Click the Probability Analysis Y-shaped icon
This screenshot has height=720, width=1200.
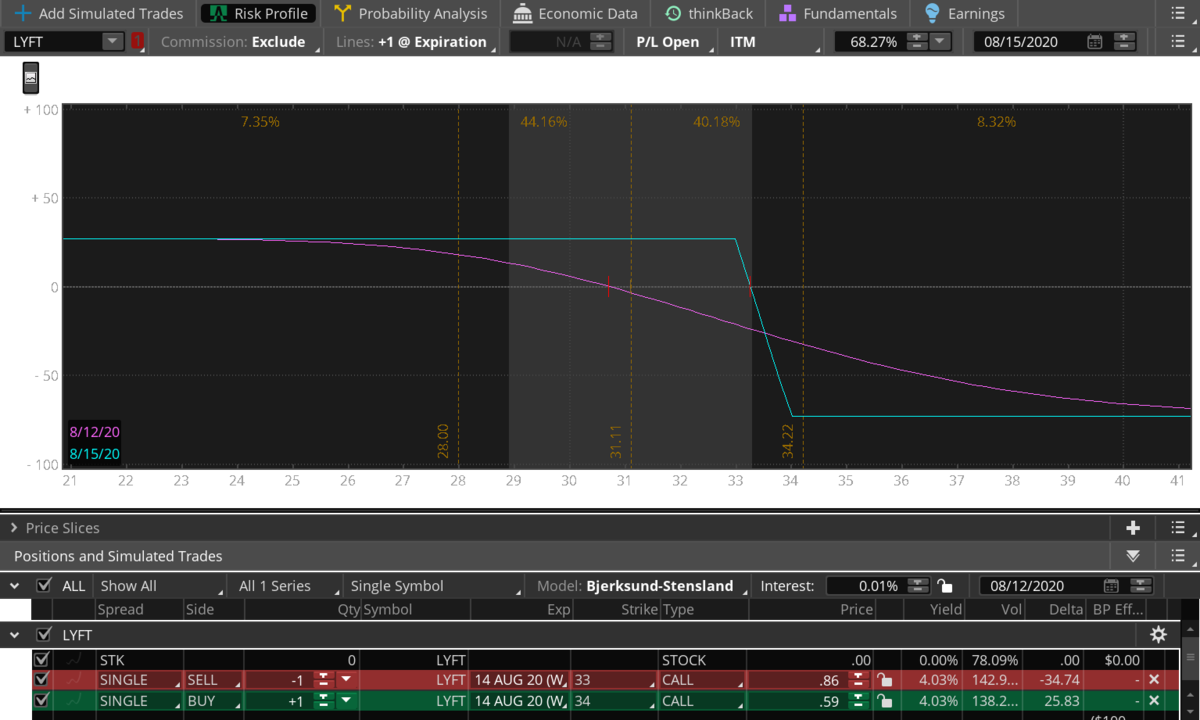click(x=343, y=14)
